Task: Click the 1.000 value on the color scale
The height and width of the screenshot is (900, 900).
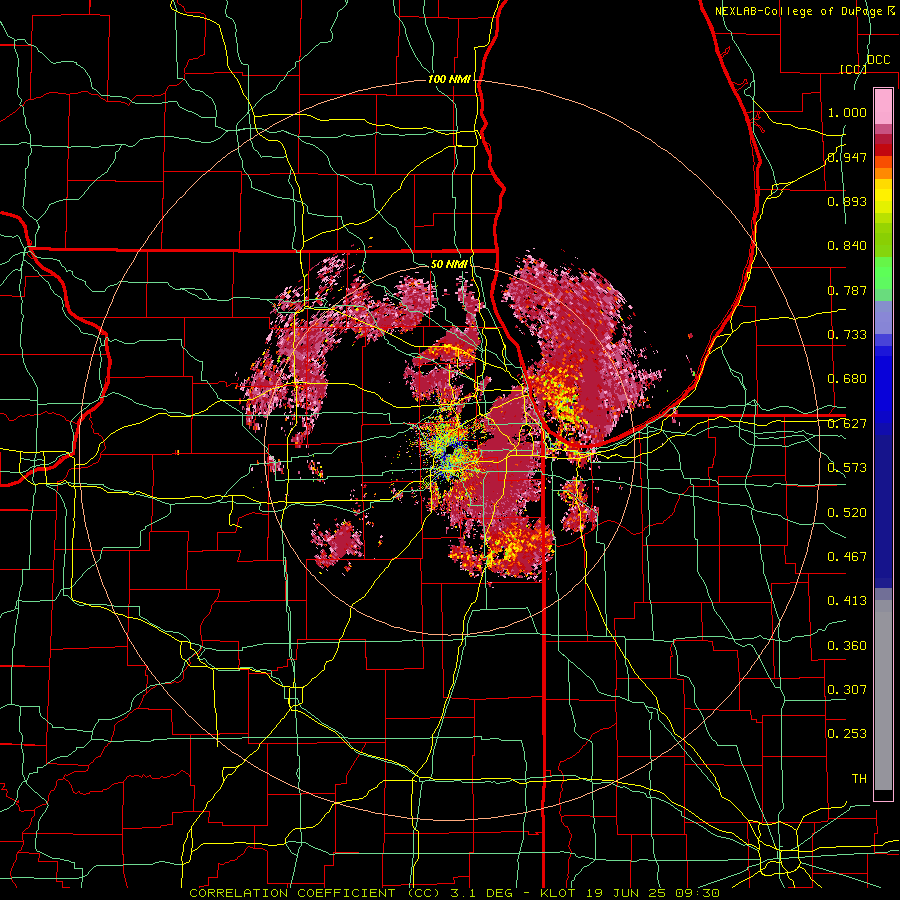Action: coord(847,112)
